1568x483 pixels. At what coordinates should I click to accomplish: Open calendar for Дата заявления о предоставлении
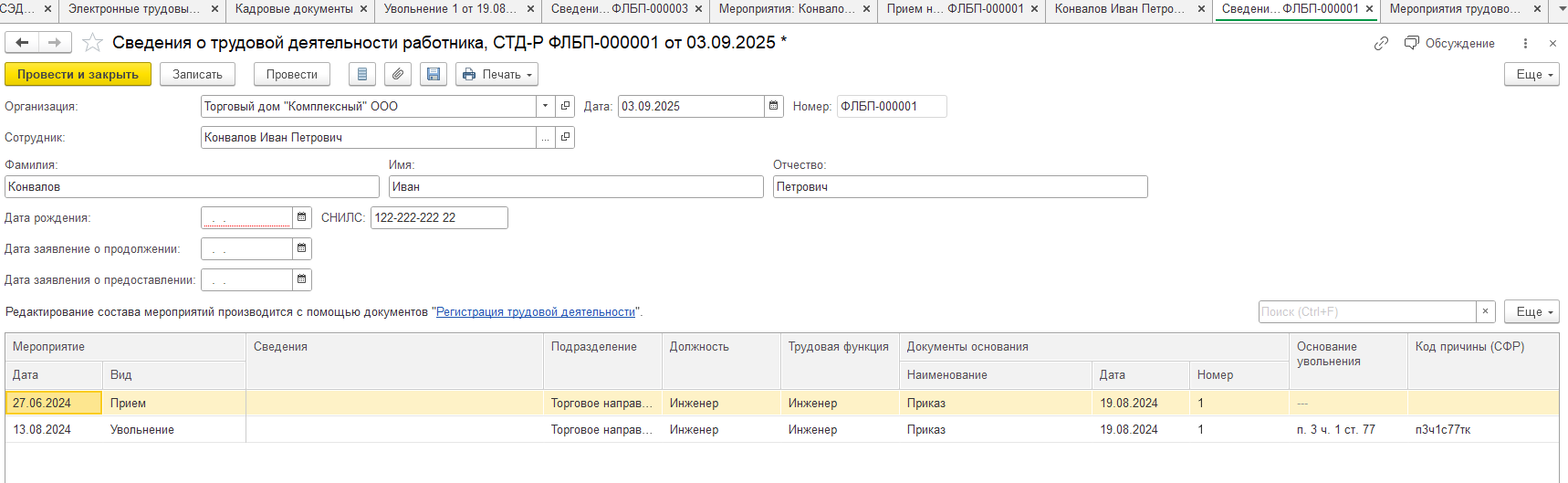302,280
